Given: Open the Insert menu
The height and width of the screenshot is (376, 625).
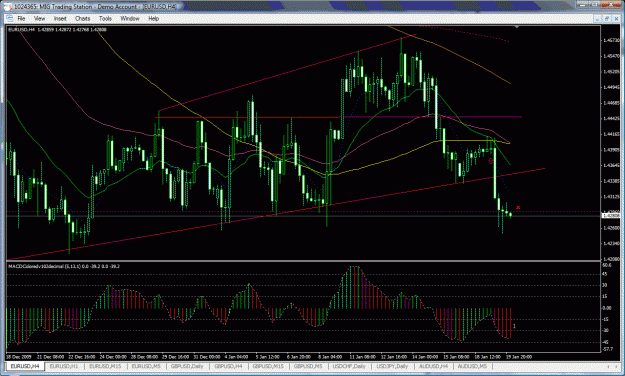Looking at the screenshot, I should (60, 18).
